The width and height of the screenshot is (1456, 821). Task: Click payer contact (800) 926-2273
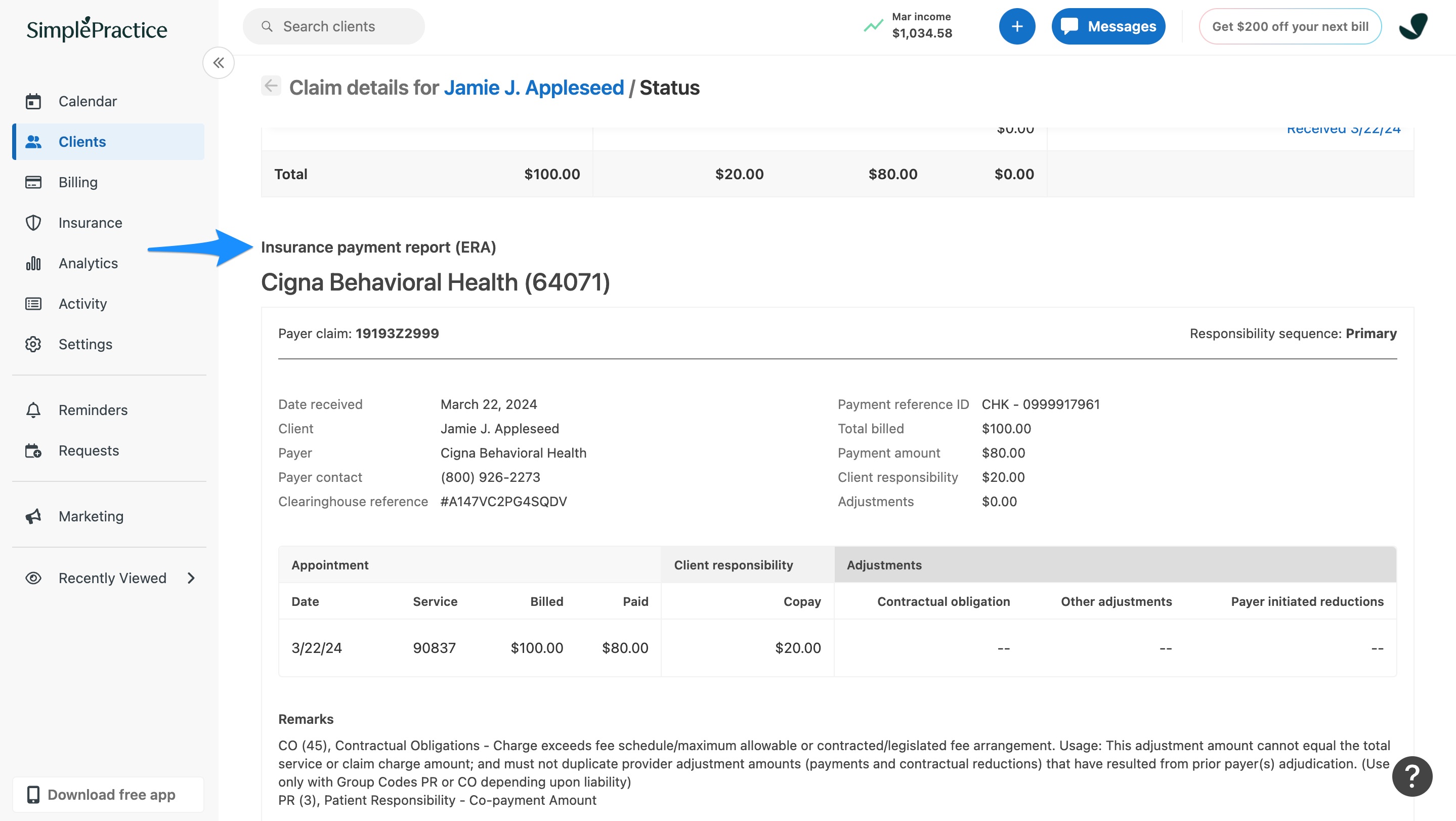(x=490, y=477)
